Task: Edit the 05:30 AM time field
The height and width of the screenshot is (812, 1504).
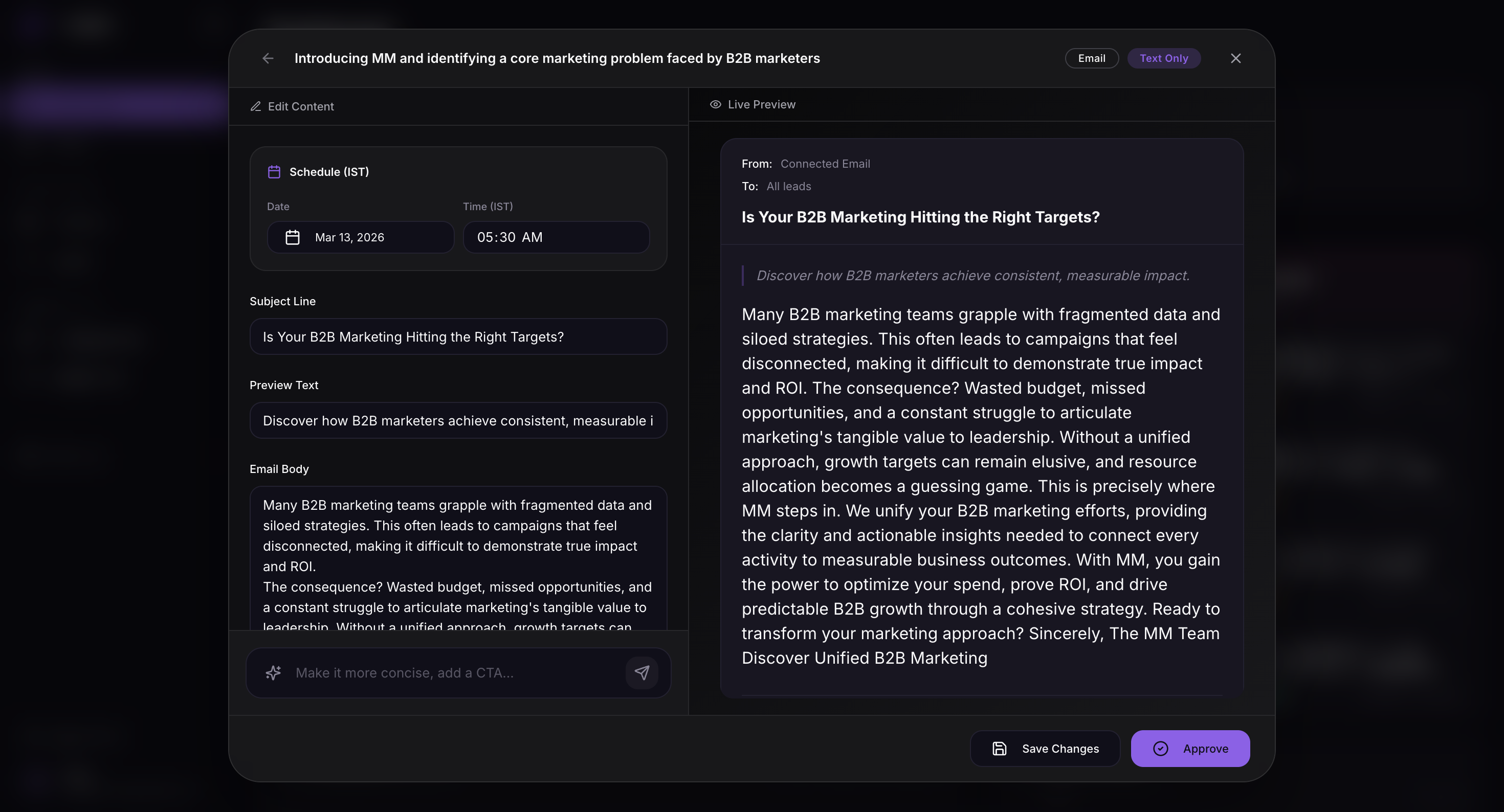Action: [x=556, y=237]
